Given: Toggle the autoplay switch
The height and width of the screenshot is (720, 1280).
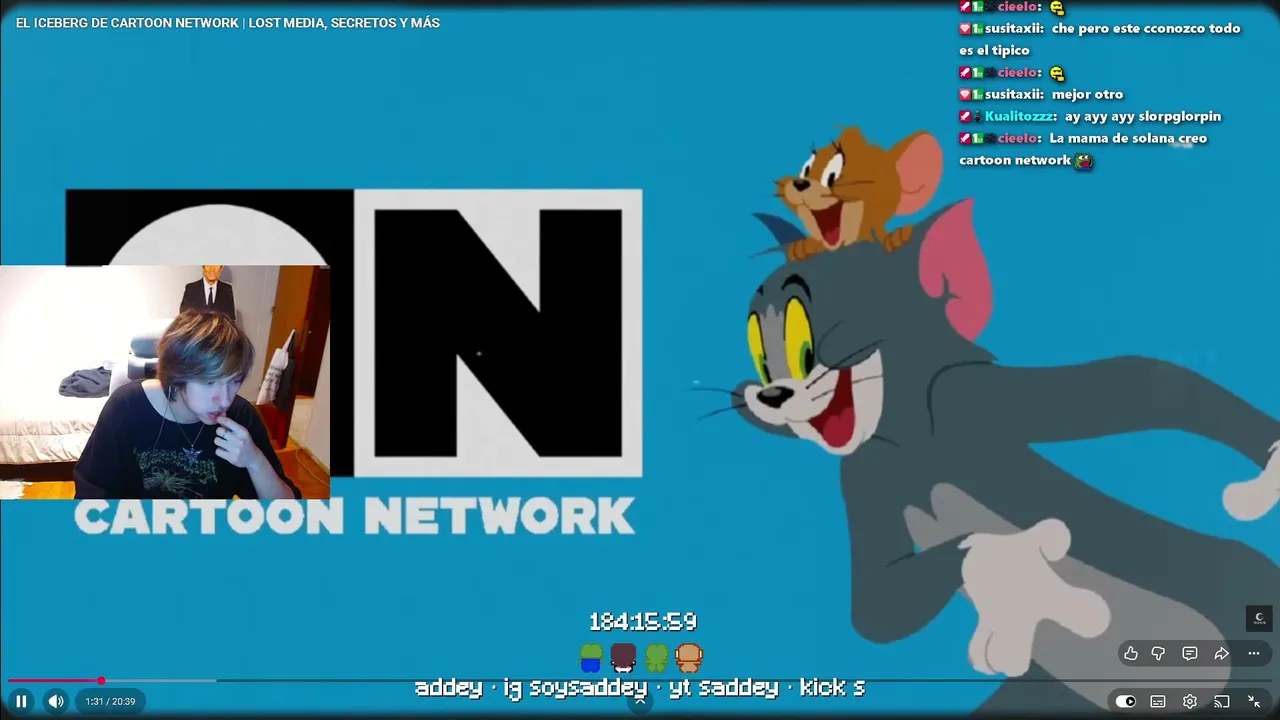Looking at the screenshot, I should click(x=1126, y=701).
